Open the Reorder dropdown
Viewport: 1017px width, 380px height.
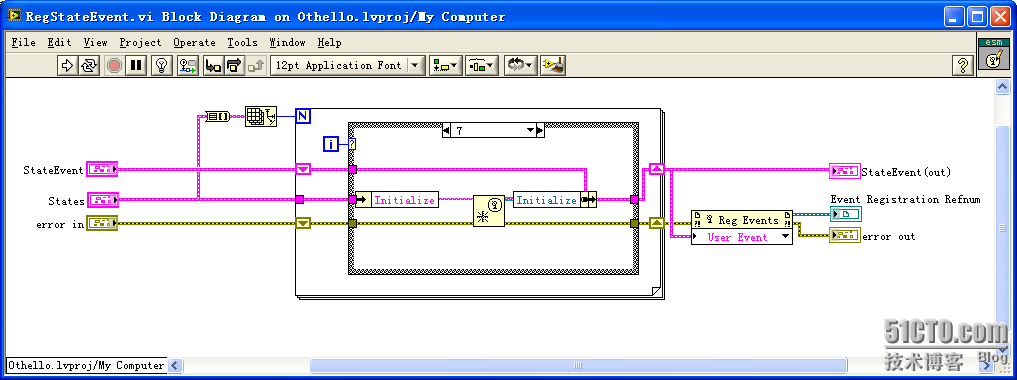[521, 65]
